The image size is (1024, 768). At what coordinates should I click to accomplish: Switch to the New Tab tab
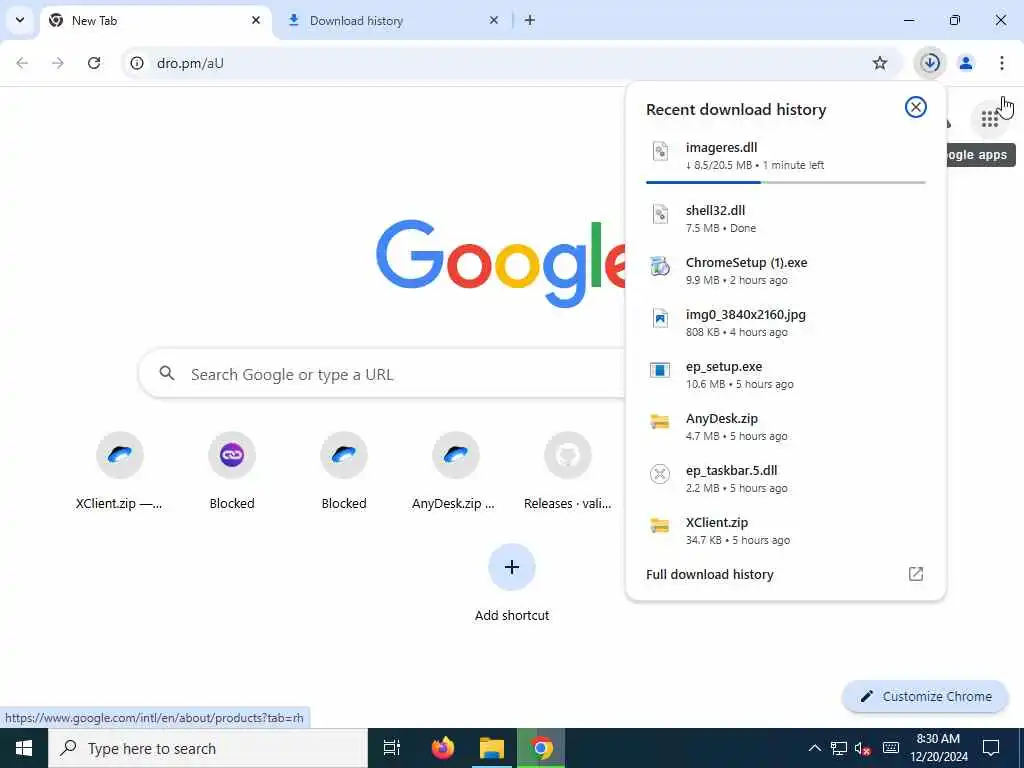pos(157,21)
